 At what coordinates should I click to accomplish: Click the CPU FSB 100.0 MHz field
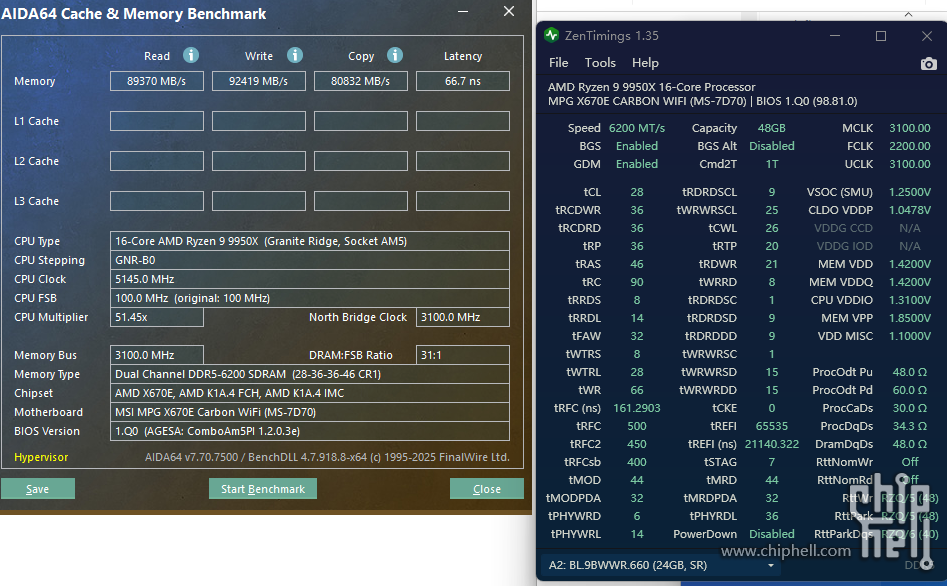(x=310, y=298)
